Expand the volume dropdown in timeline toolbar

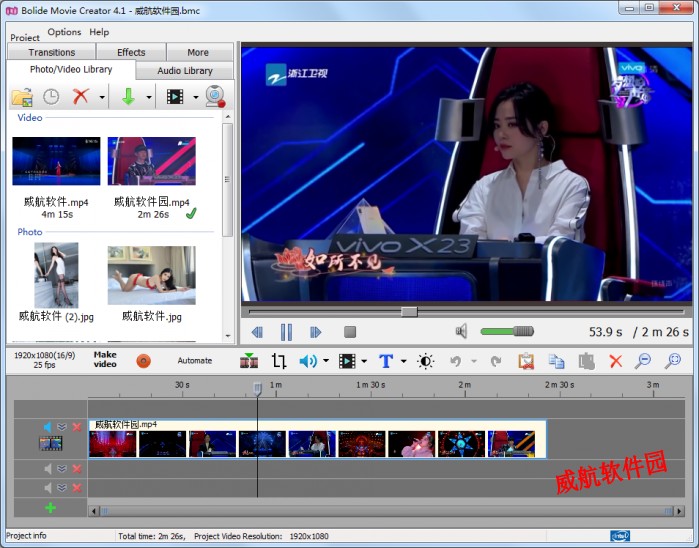[326, 361]
